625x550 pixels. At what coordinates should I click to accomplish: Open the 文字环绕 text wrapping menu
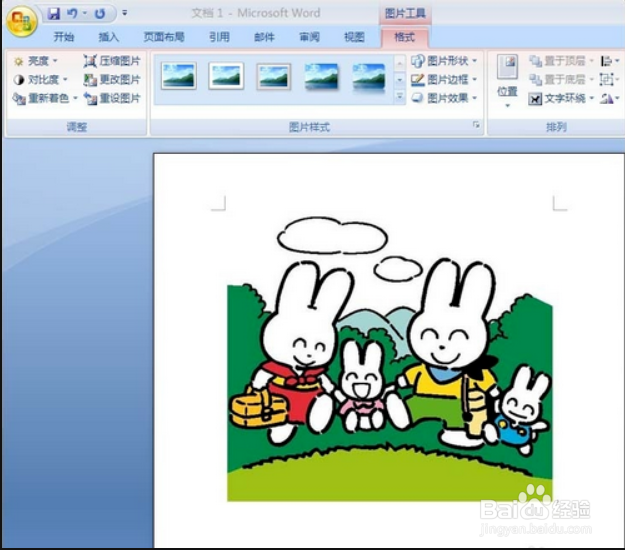pyautogui.click(x=561, y=98)
